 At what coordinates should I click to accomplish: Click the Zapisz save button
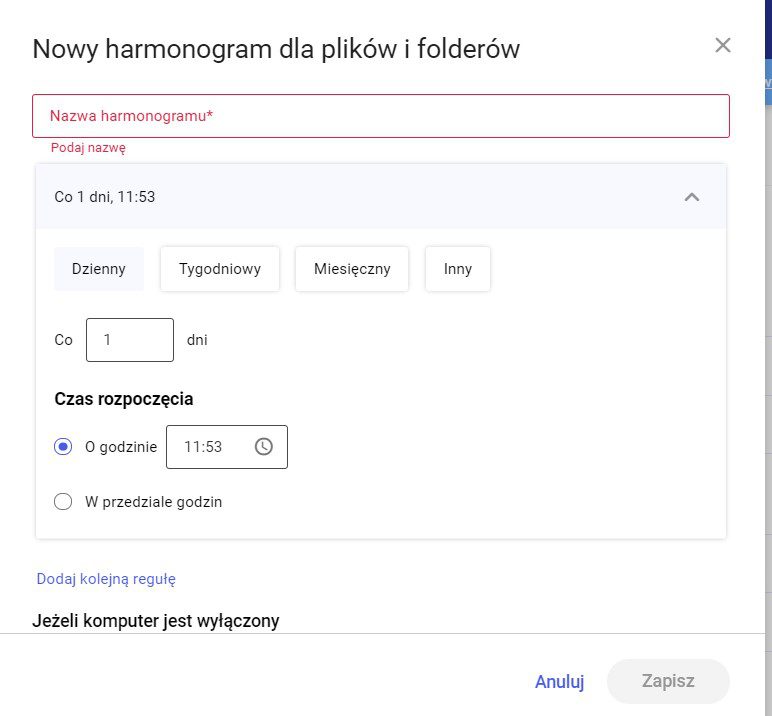tap(668, 681)
